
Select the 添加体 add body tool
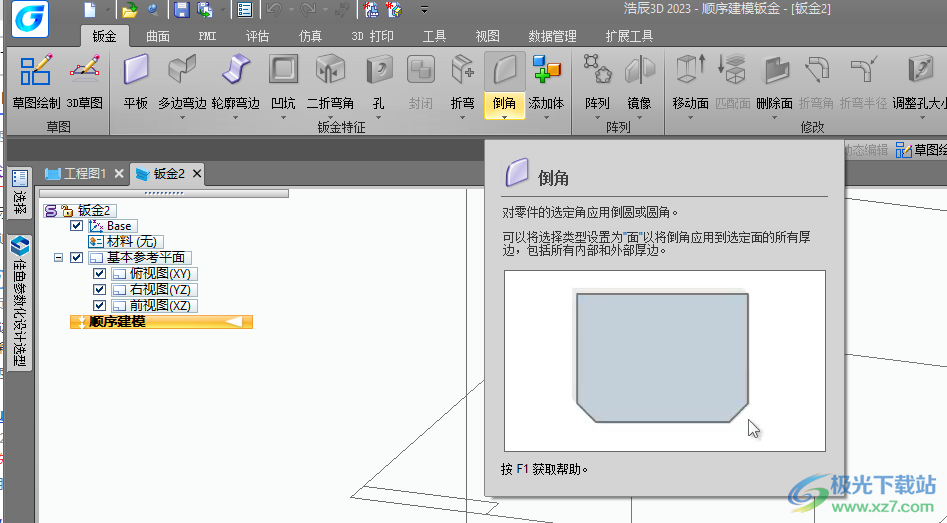547,82
